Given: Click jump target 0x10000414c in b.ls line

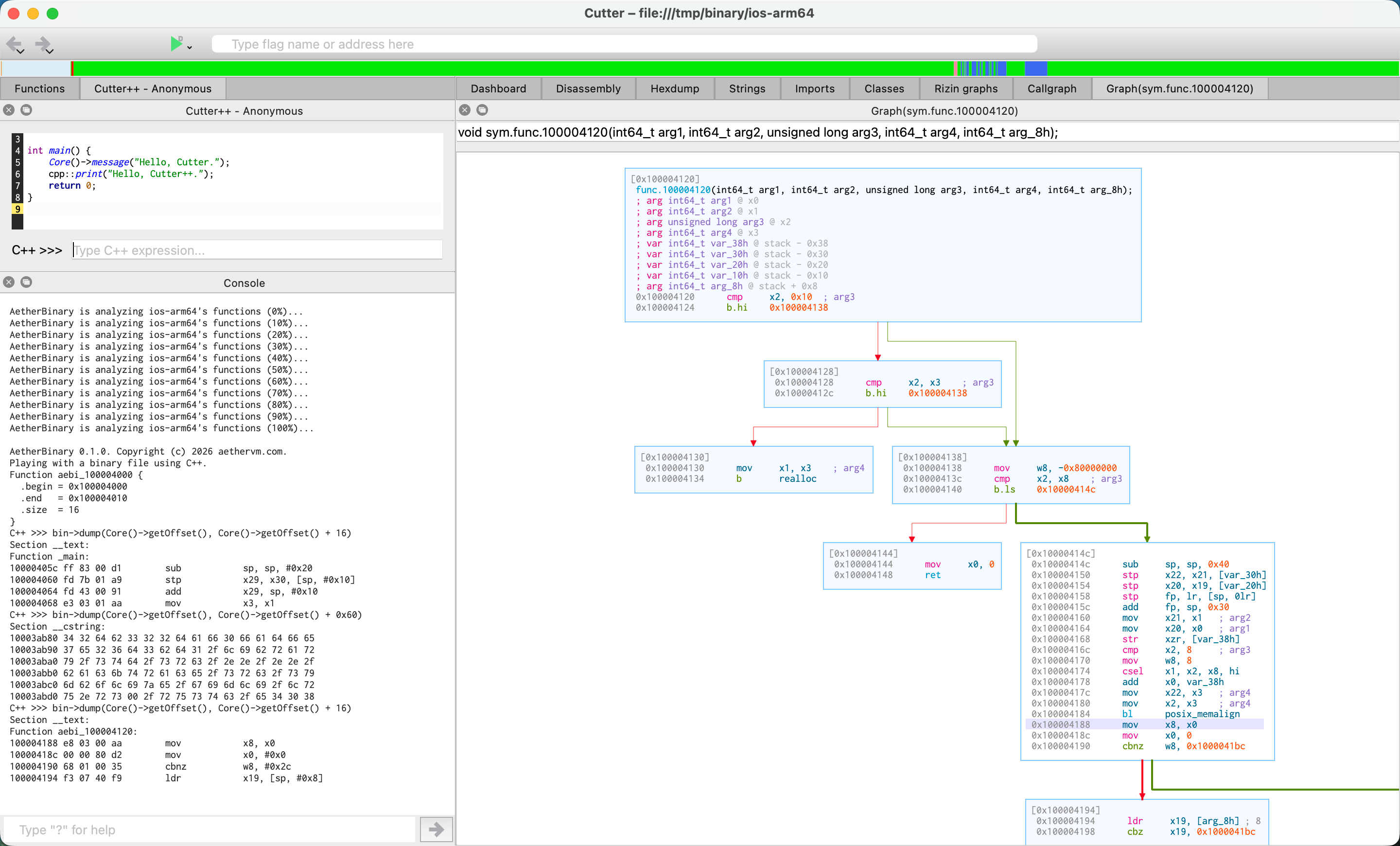Looking at the screenshot, I should tap(1066, 489).
